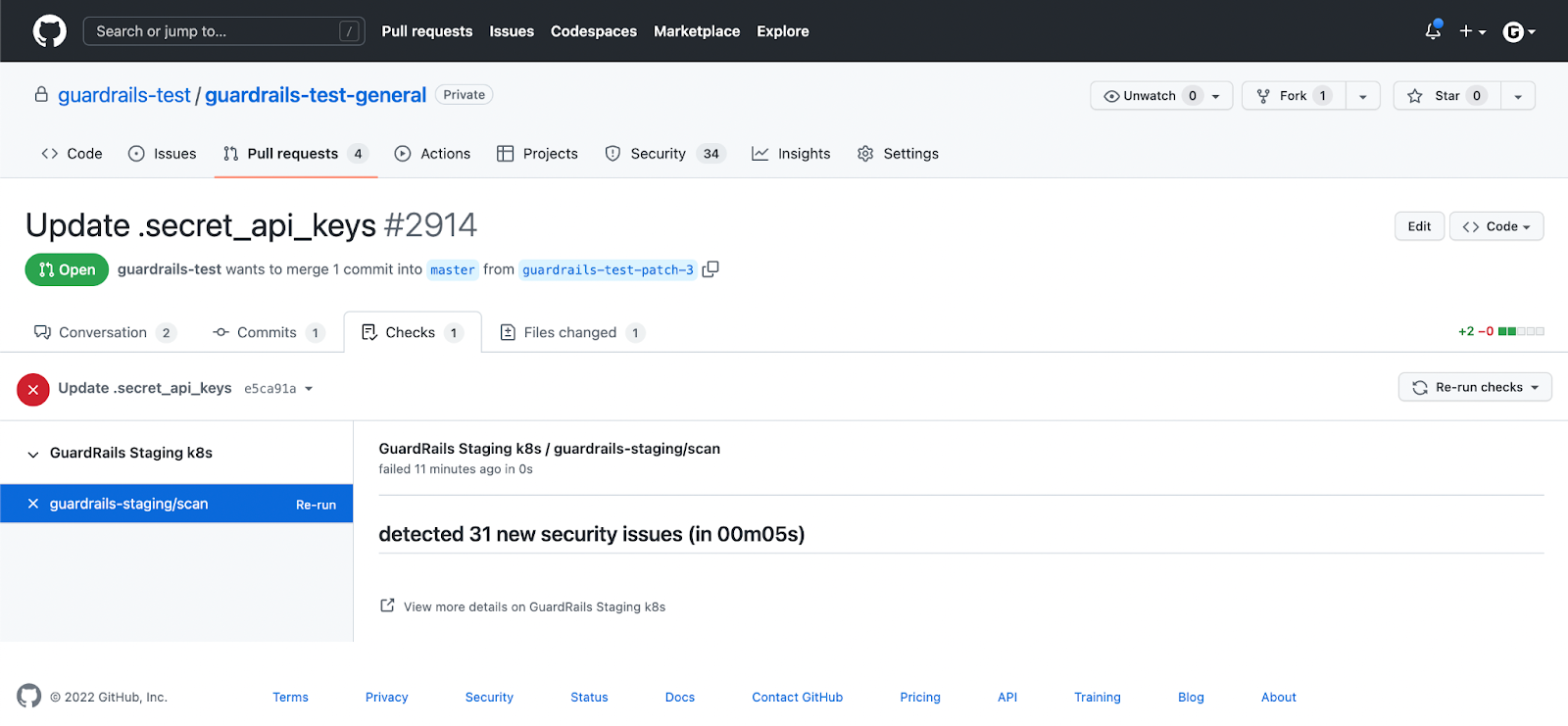Open View more details on GuardRails link
1568x726 pixels.
click(x=534, y=606)
